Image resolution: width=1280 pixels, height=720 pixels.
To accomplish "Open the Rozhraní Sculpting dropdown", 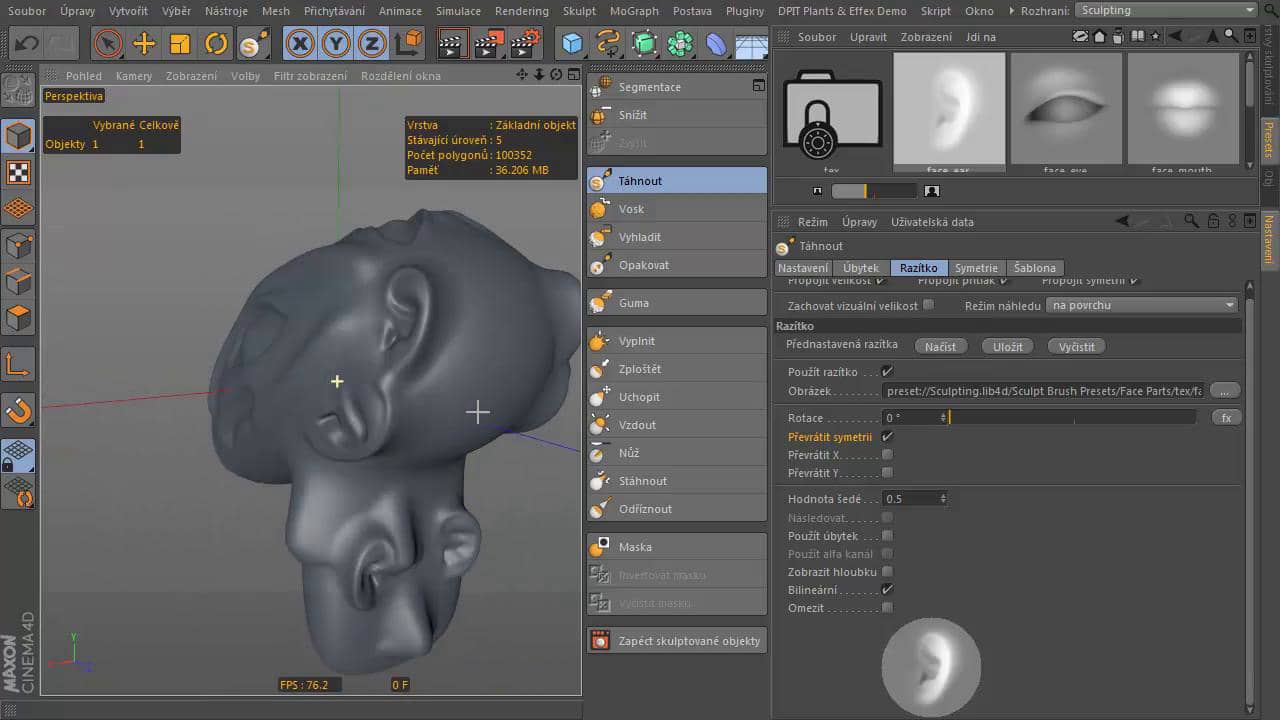I will pos(1166,10).
